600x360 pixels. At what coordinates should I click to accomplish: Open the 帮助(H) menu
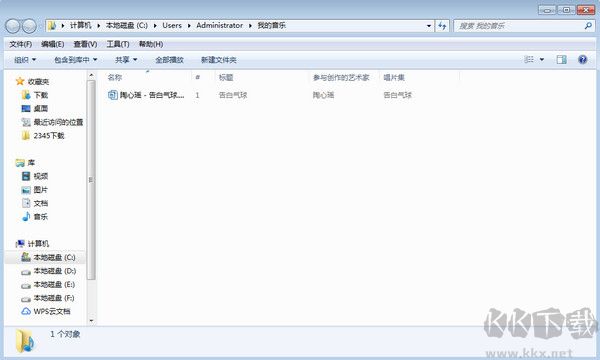151,44
